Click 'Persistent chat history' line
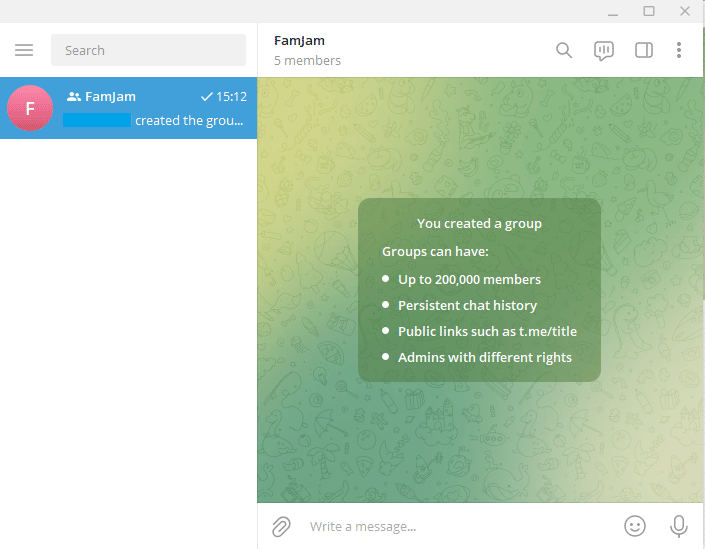Screen dimensions: 705x549 (x=467, y=306)
